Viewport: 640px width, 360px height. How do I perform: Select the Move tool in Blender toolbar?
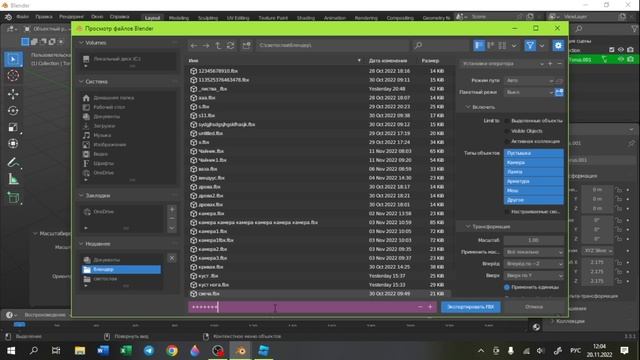[13, 94]
